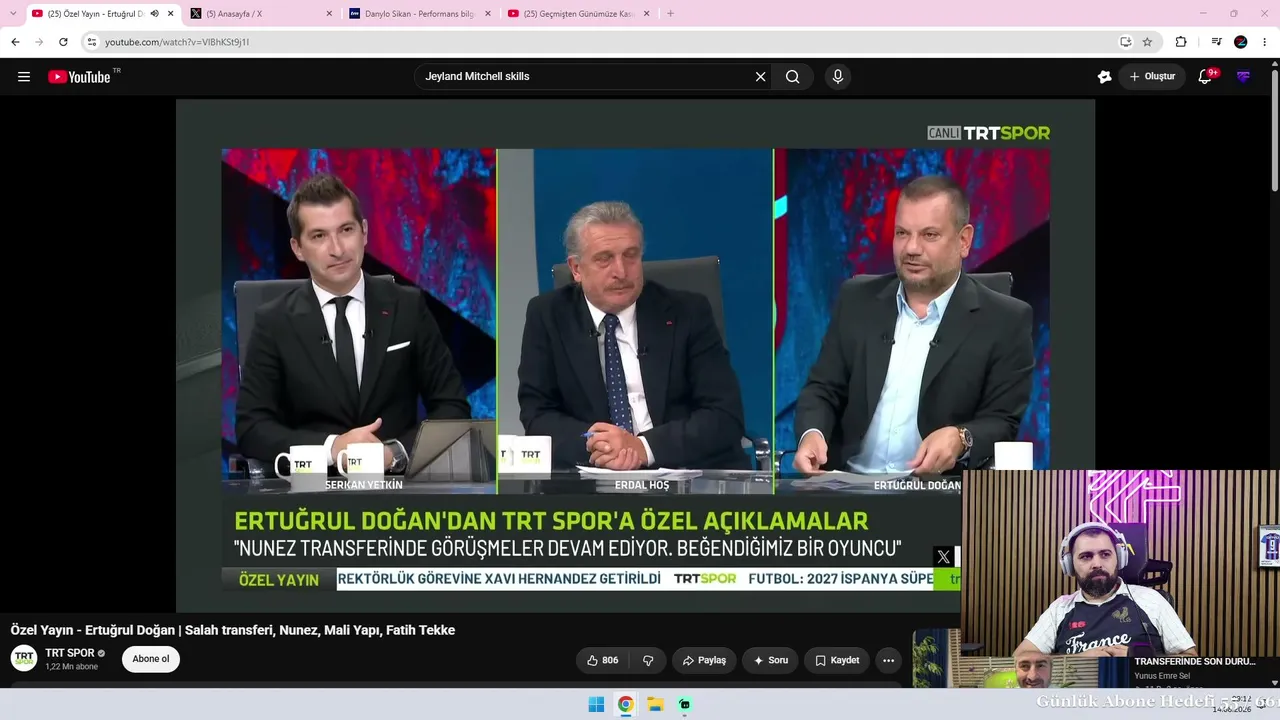Mute the Özel Yayın tab audio
Screen dimensions: 1280x720
(x=154, y=14)
